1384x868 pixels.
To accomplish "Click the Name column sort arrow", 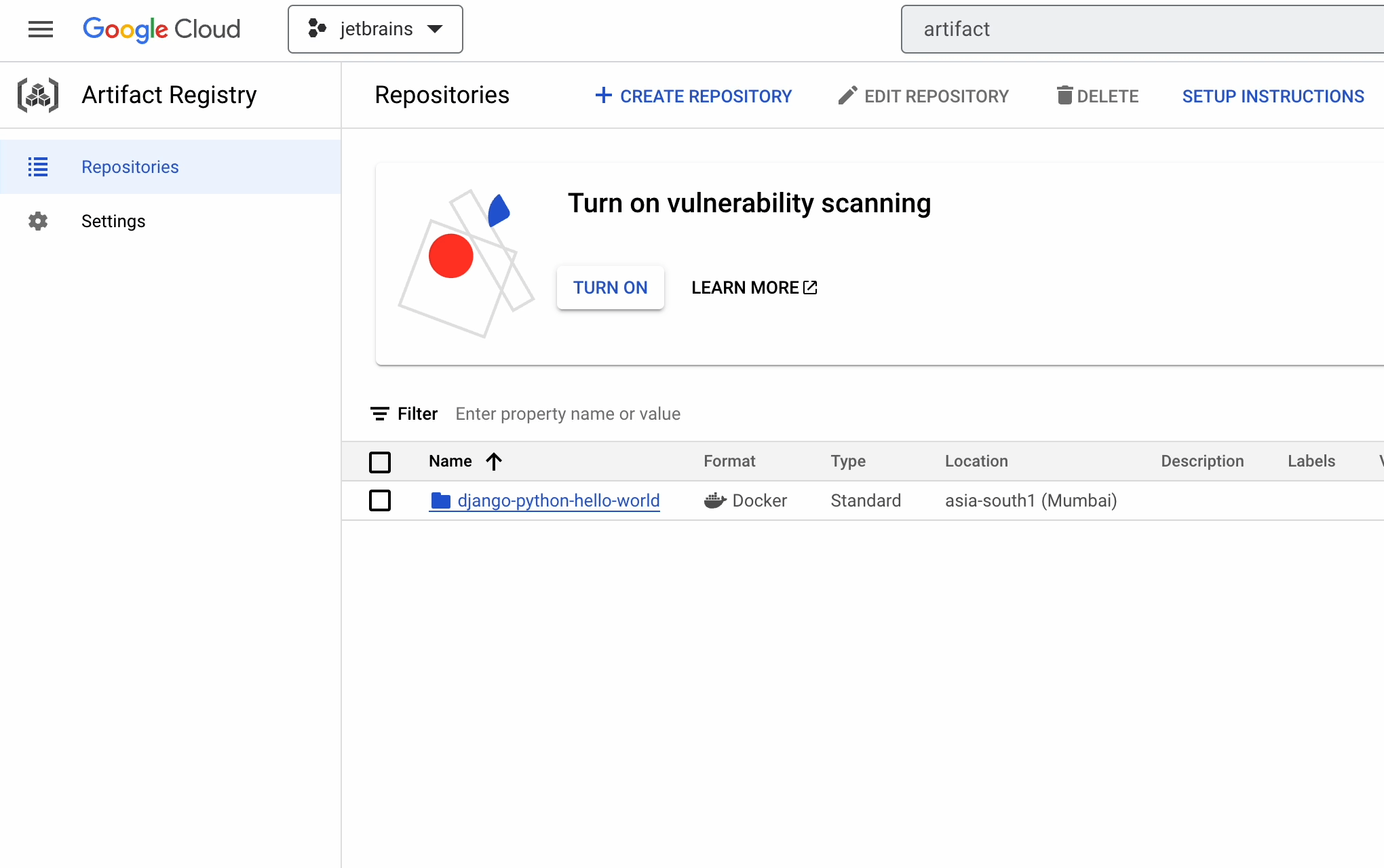I will pos(494,461).
